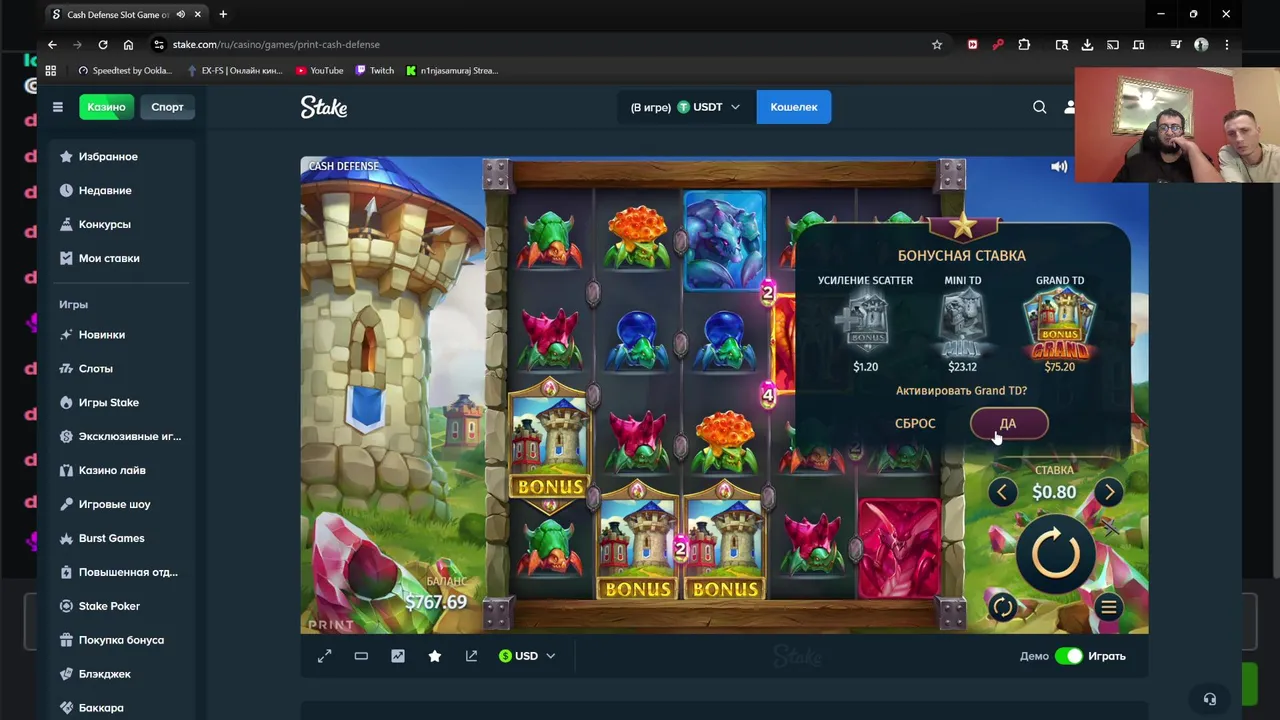Click СБРОС to reset bonus bet

(x=915, y=424)
